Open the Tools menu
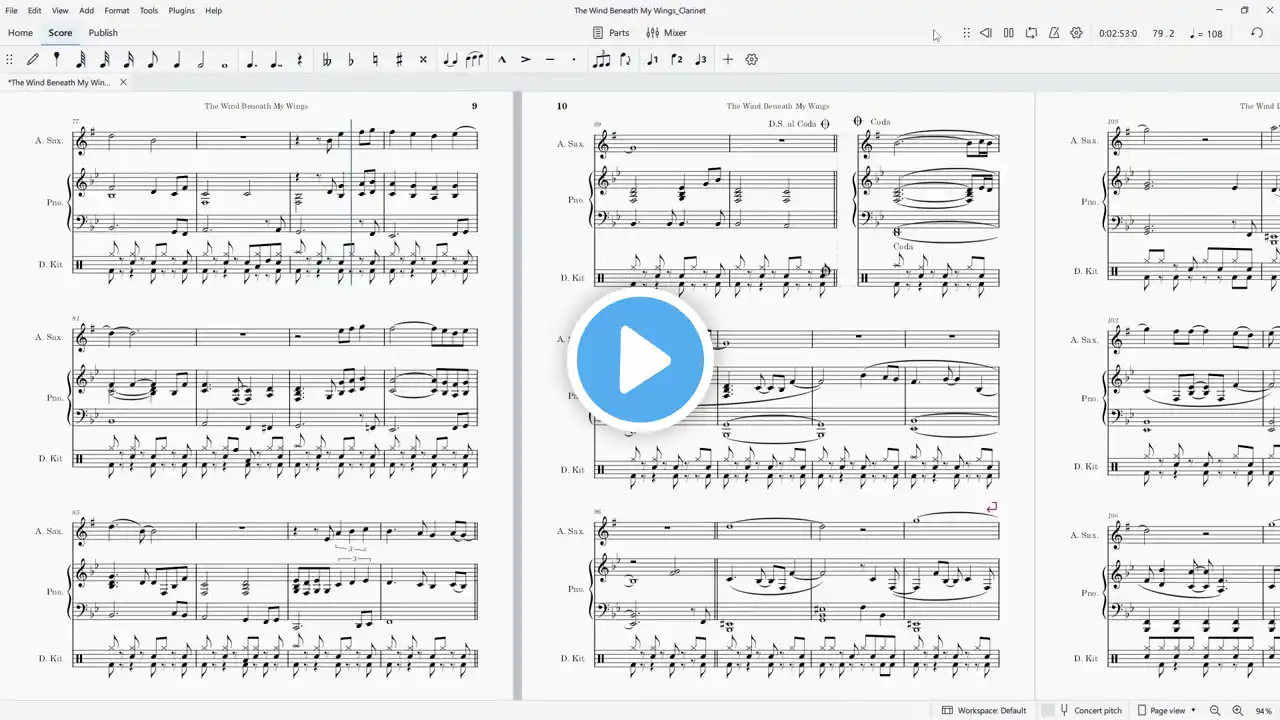This screenshot has height=720, width=1280. [x=149, y=10]
